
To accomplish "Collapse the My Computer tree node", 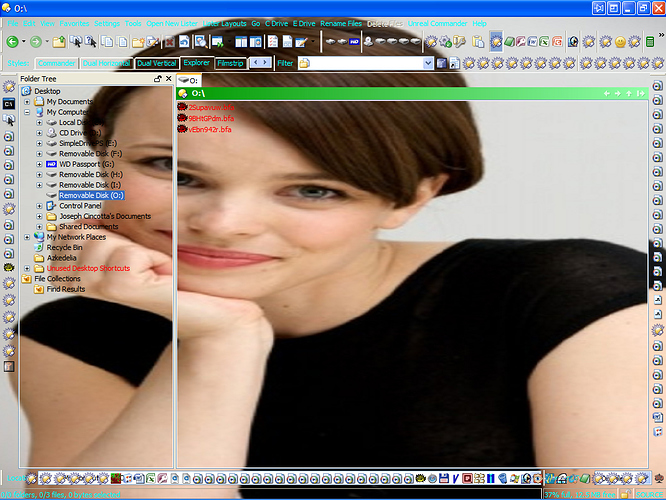I will click(x=28, y=112).
